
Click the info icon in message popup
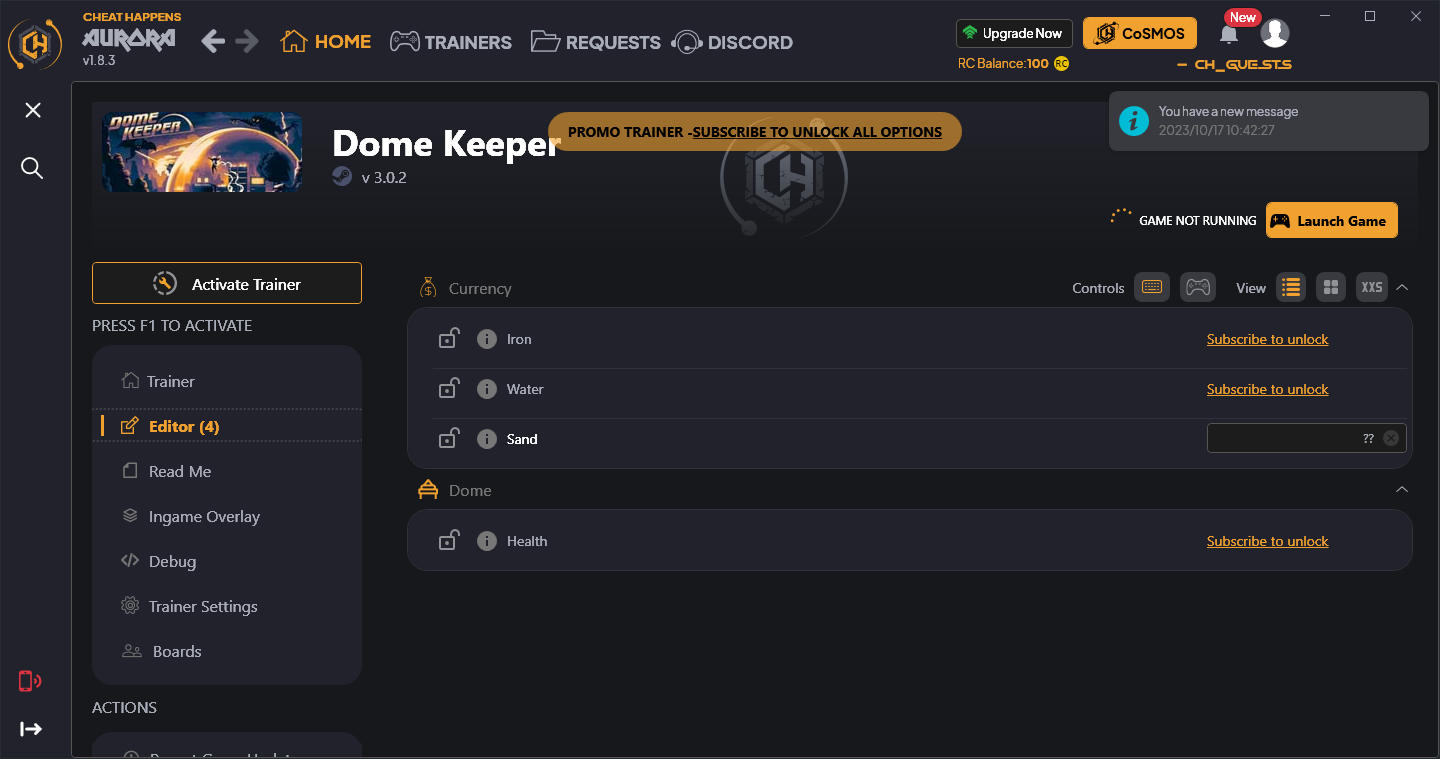1133,121
